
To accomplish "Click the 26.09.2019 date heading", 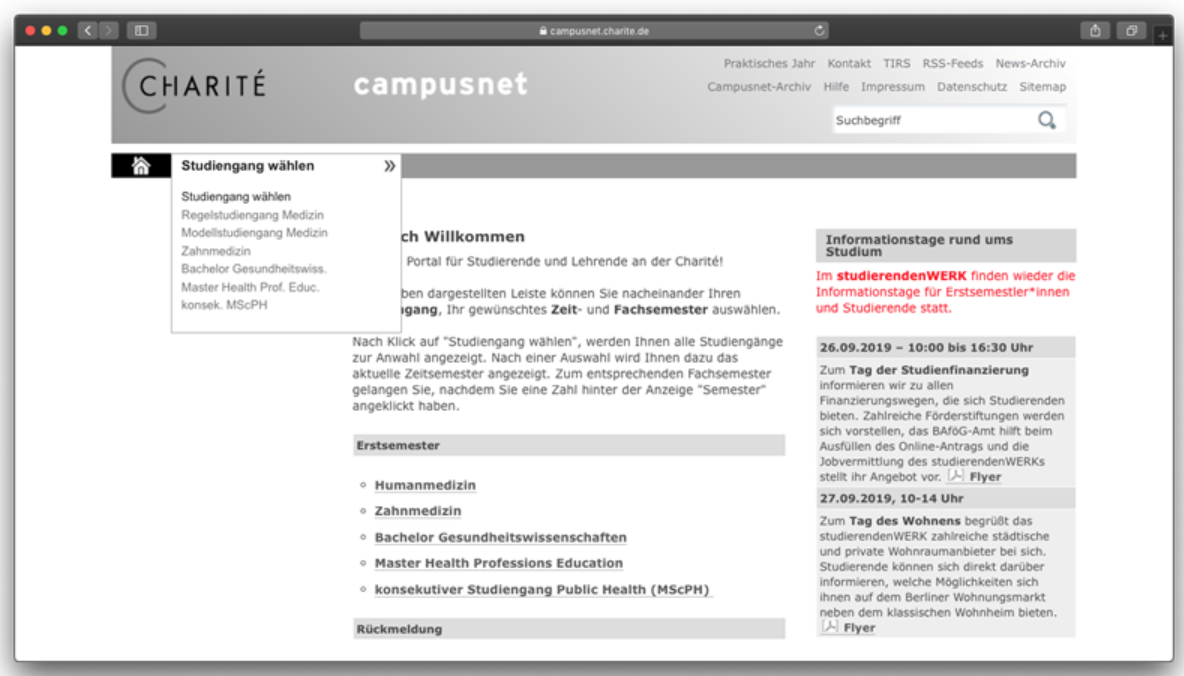I will pos(945,347).
